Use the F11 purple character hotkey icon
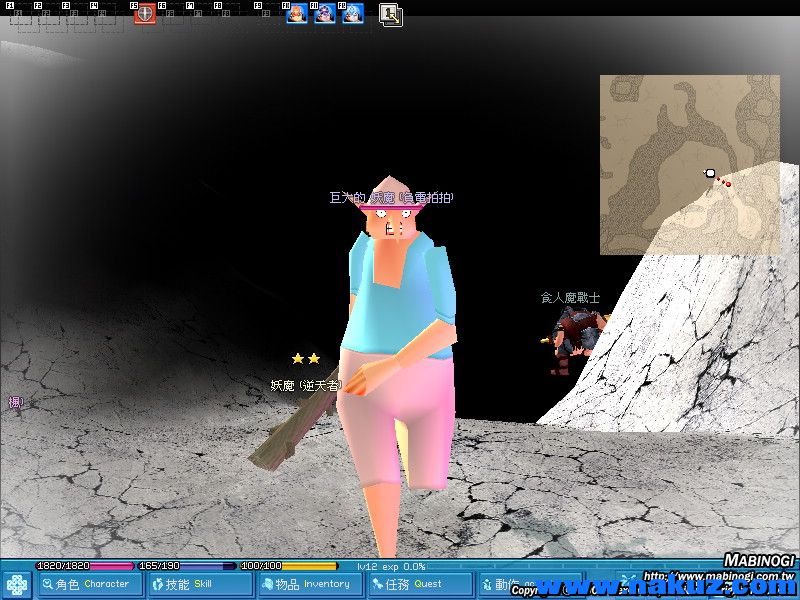The width and height of the screenshot is (800, 600). point(324,13)
